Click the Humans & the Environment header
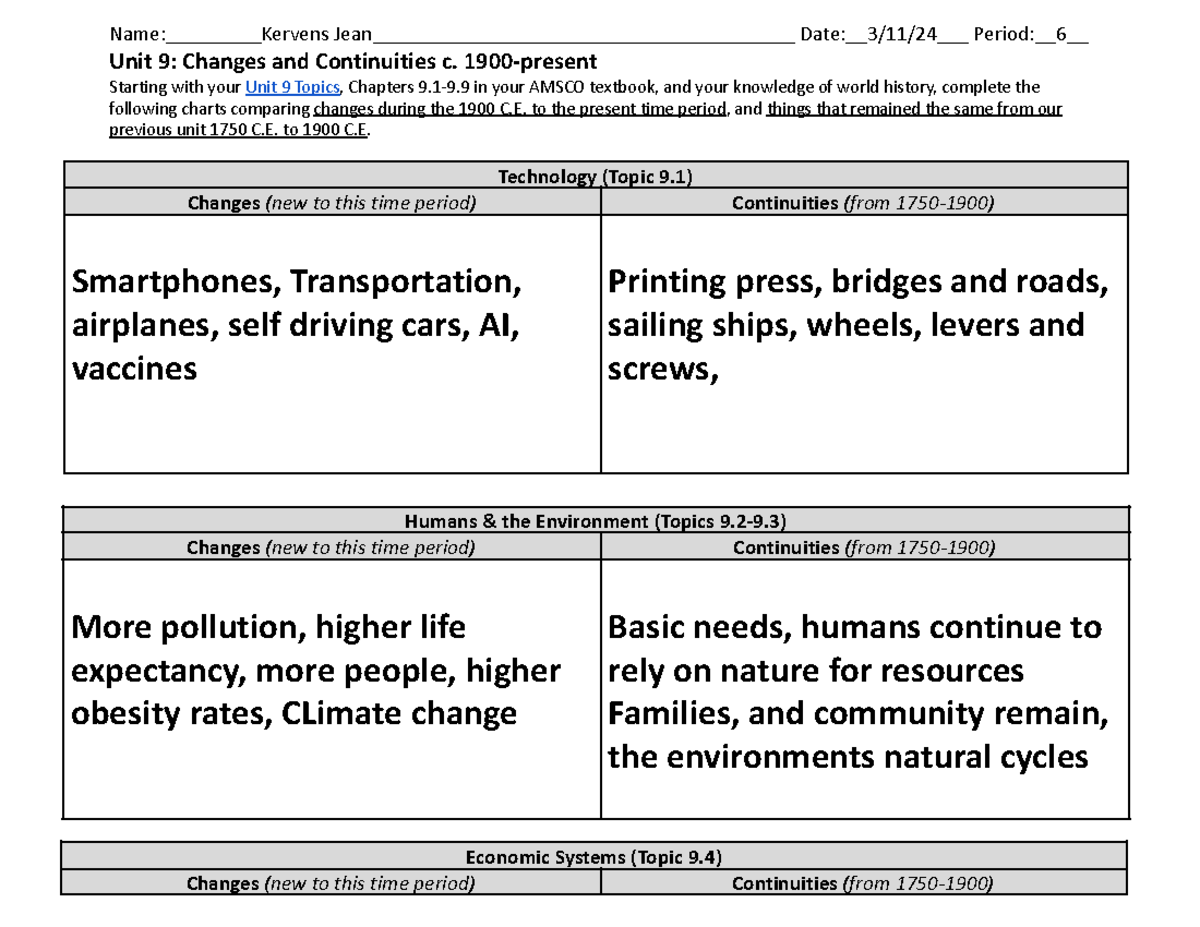The width and height of the screenshot is (1200, 927). [596, 520]
